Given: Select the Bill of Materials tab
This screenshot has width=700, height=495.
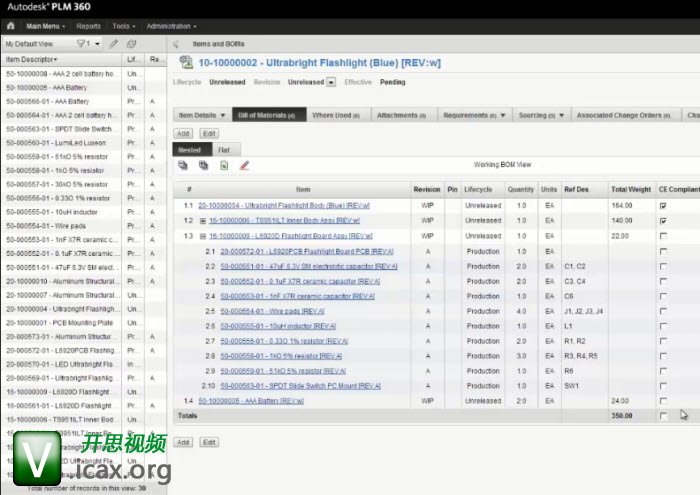Looking at the screenshot, I should coord(267,115).
